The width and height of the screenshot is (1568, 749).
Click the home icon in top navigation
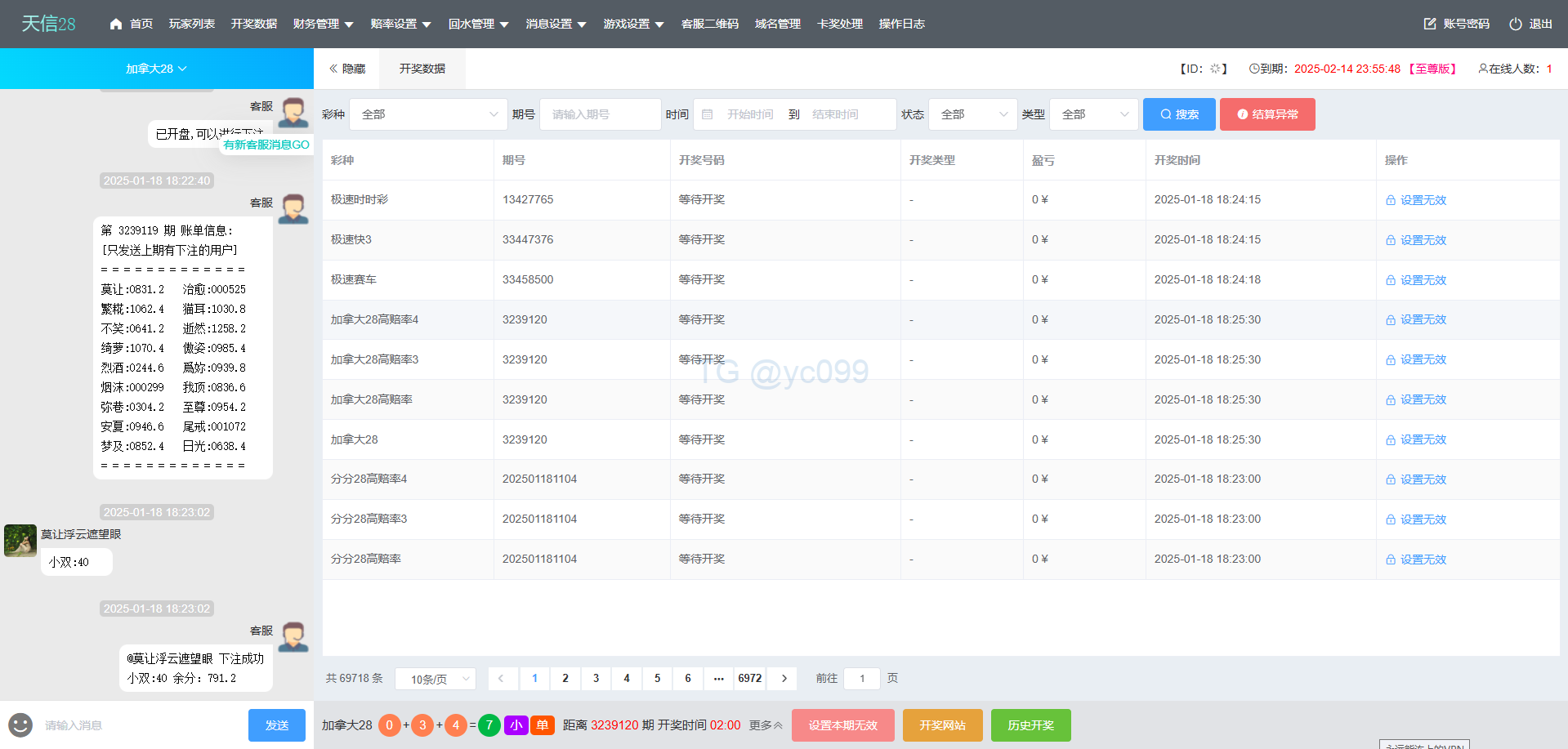[116, 25]
